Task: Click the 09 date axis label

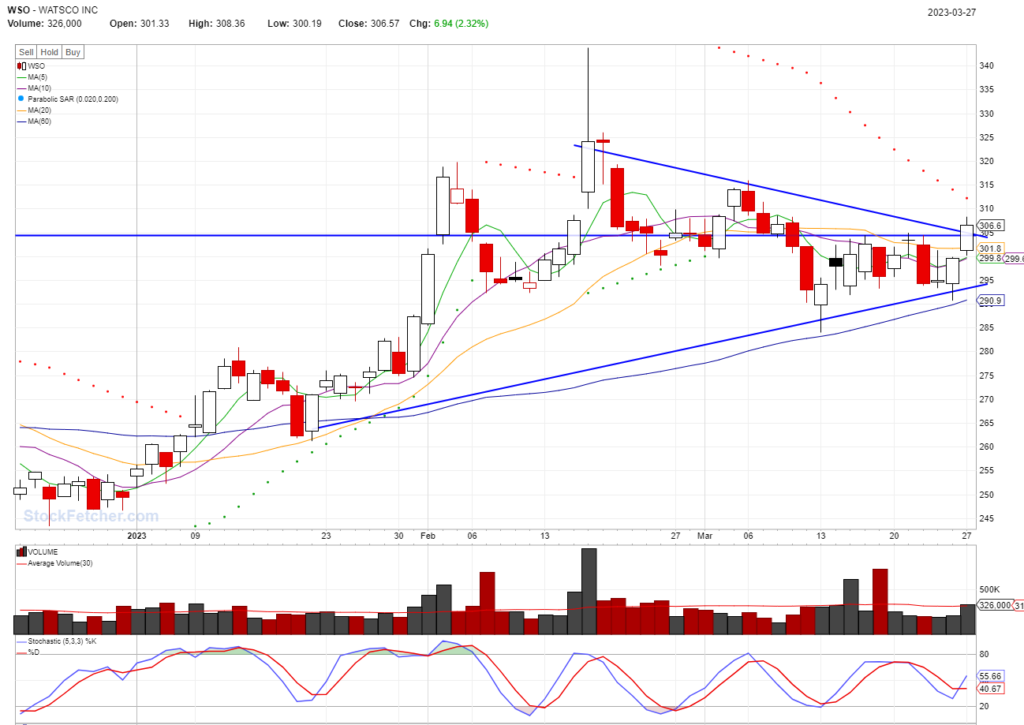Action: (195, 536)
